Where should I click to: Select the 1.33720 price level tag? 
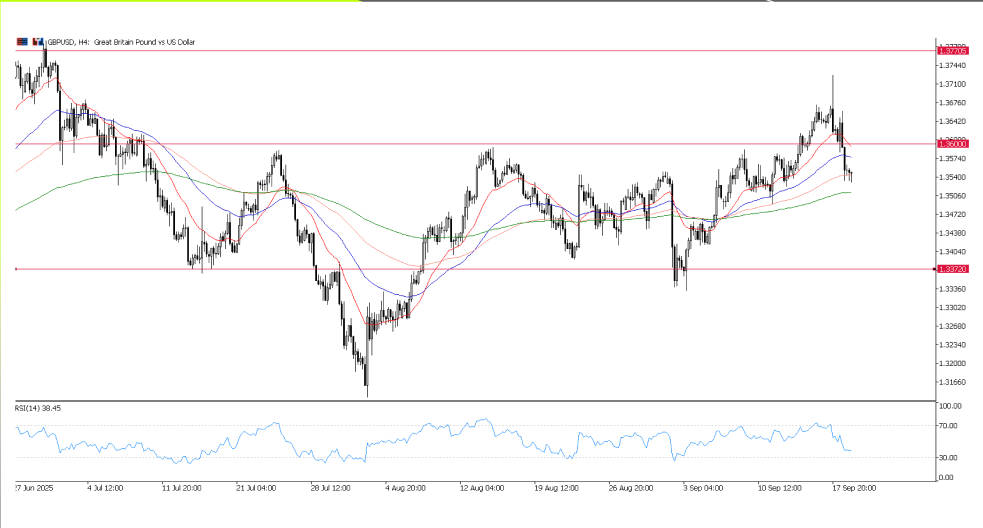tap(951, 269)
